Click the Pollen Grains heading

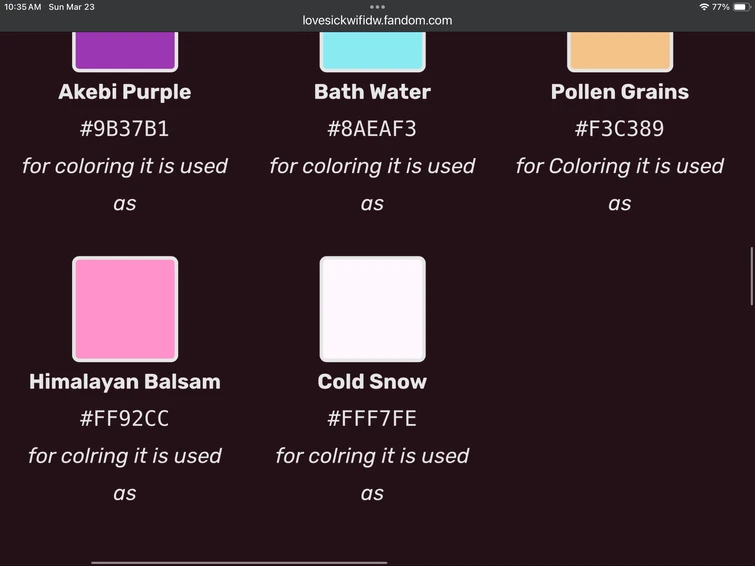[620, 92]
